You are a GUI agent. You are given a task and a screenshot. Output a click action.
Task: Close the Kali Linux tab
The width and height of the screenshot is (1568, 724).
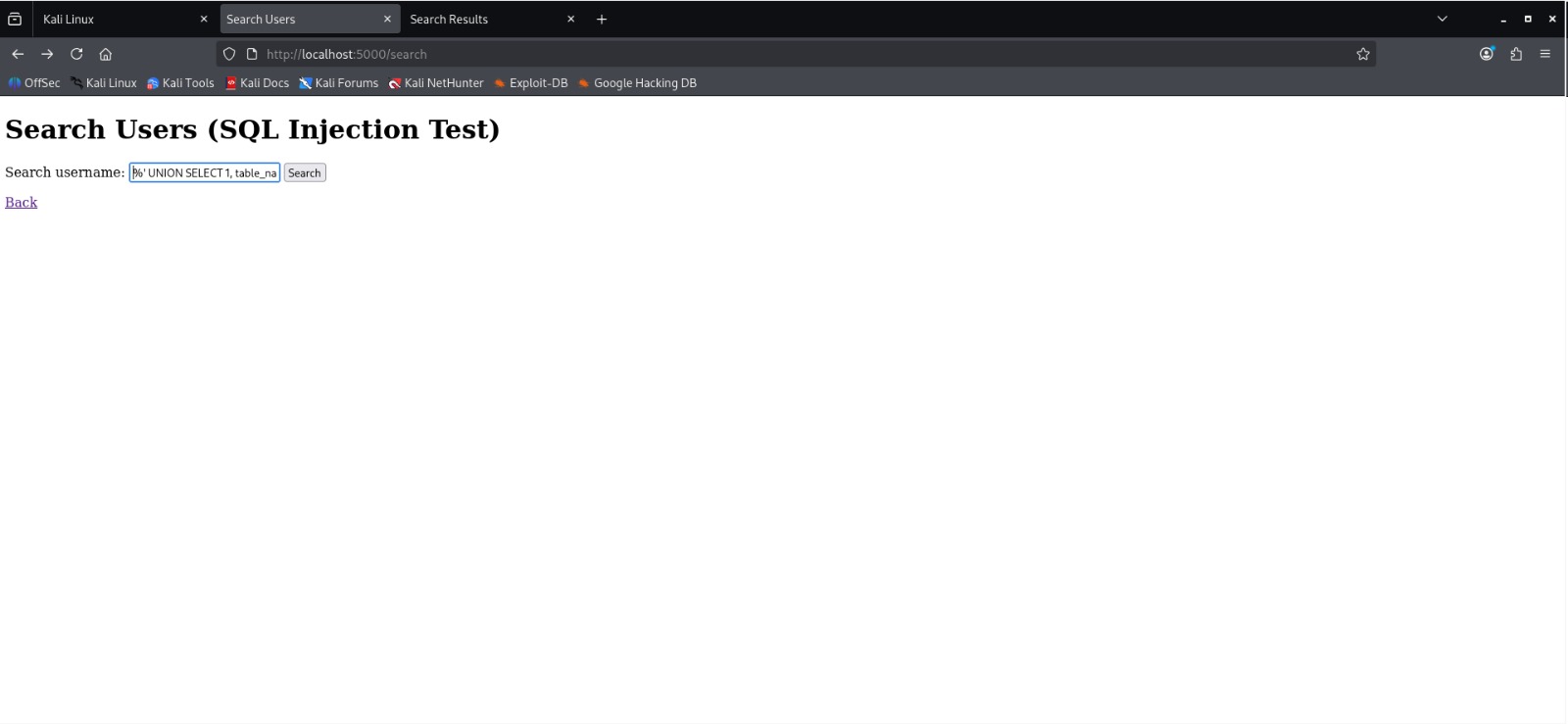click(204, 19)
